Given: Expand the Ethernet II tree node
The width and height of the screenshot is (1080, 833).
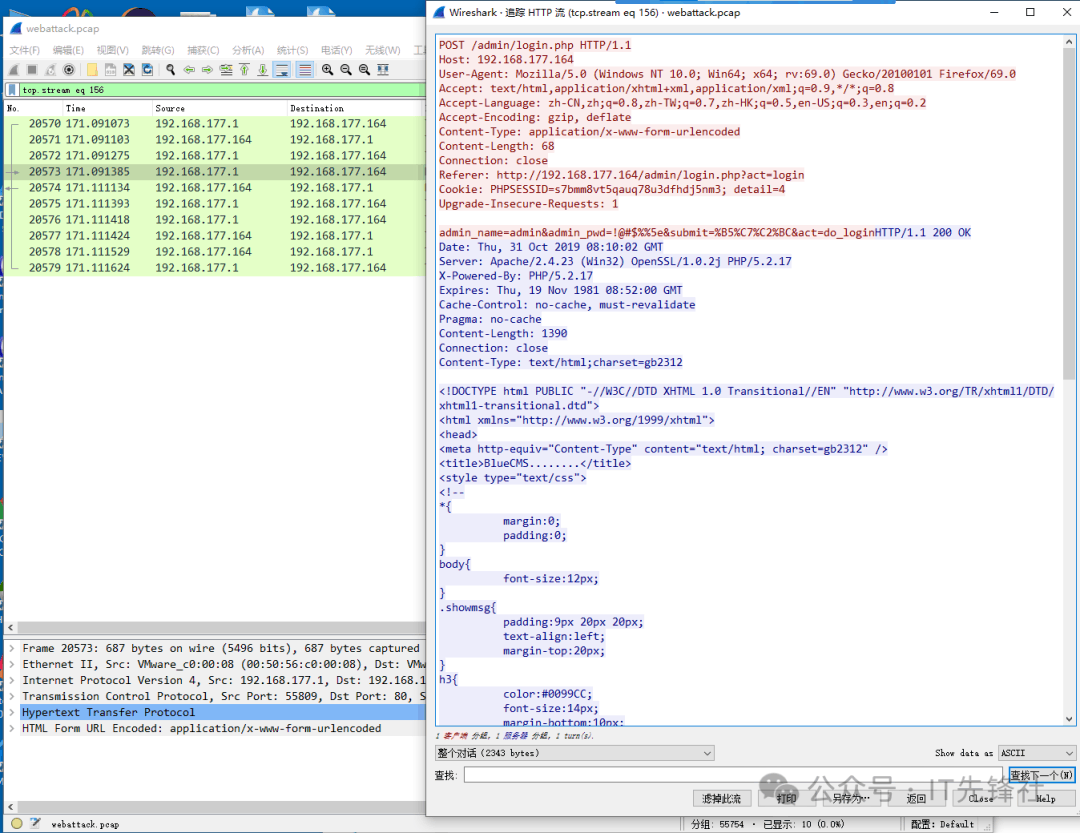Looking at the screenshot, I should pos(12,665).
